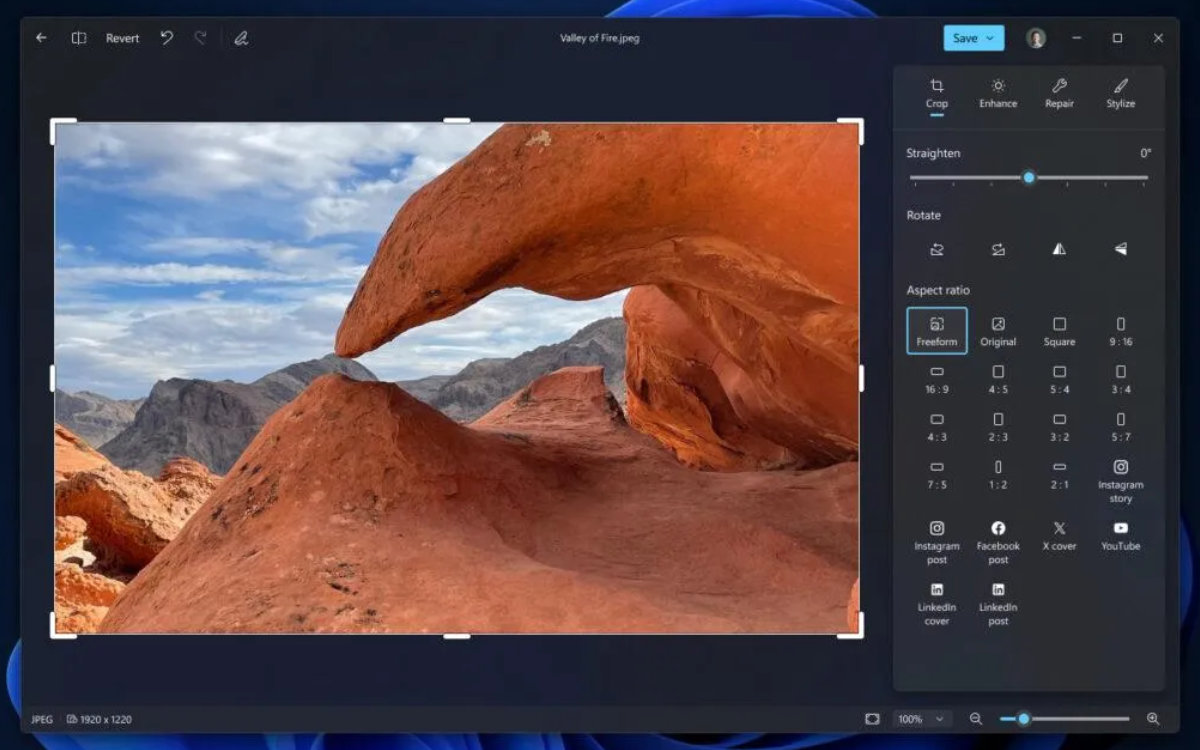1200x750 pixels.
Task: Click the Save button
Action: pos(965,38)
